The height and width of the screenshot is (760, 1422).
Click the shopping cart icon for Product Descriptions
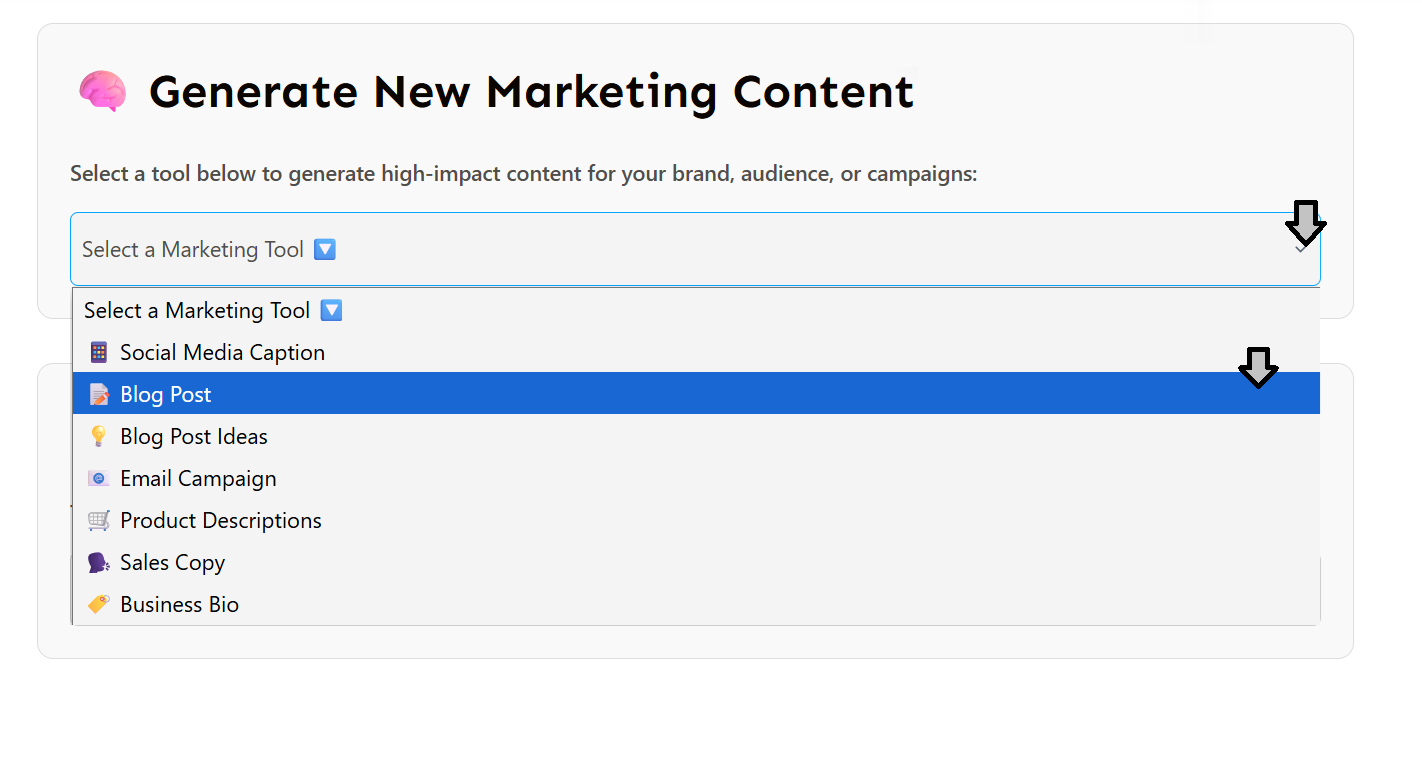(98, 521)
